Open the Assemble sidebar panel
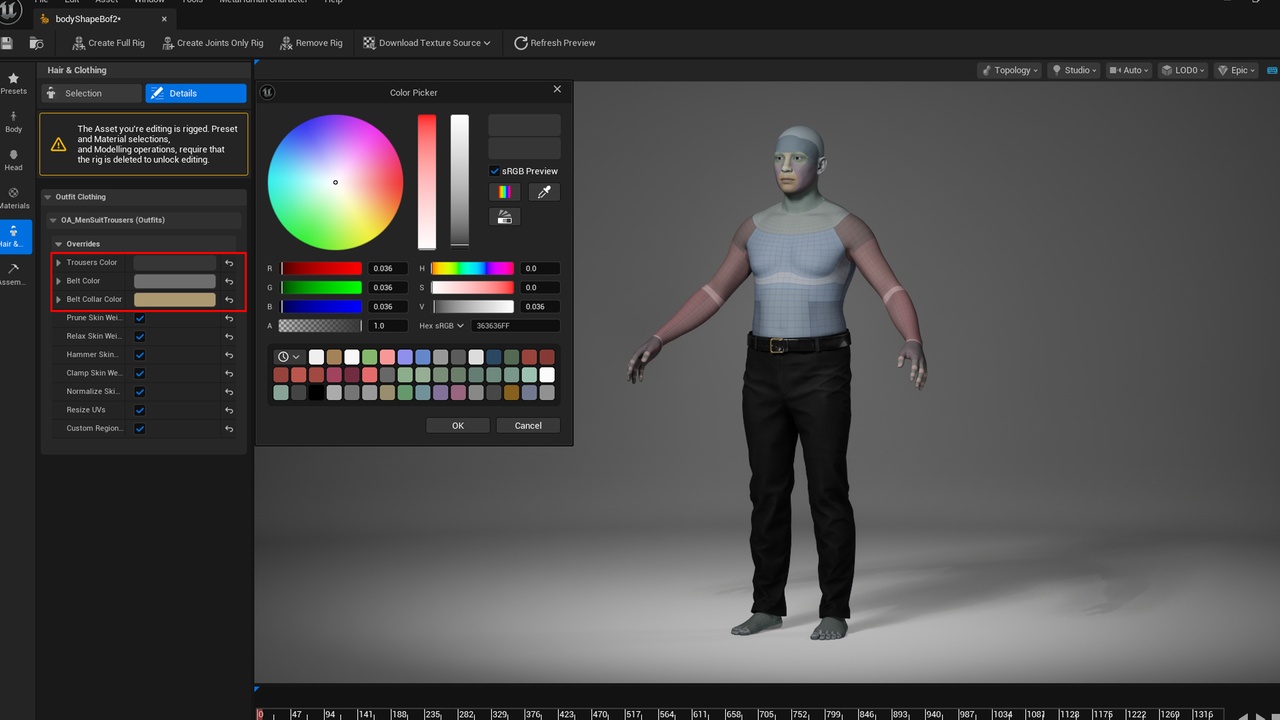Viewport: 1280px width, 720px height. 14,275
